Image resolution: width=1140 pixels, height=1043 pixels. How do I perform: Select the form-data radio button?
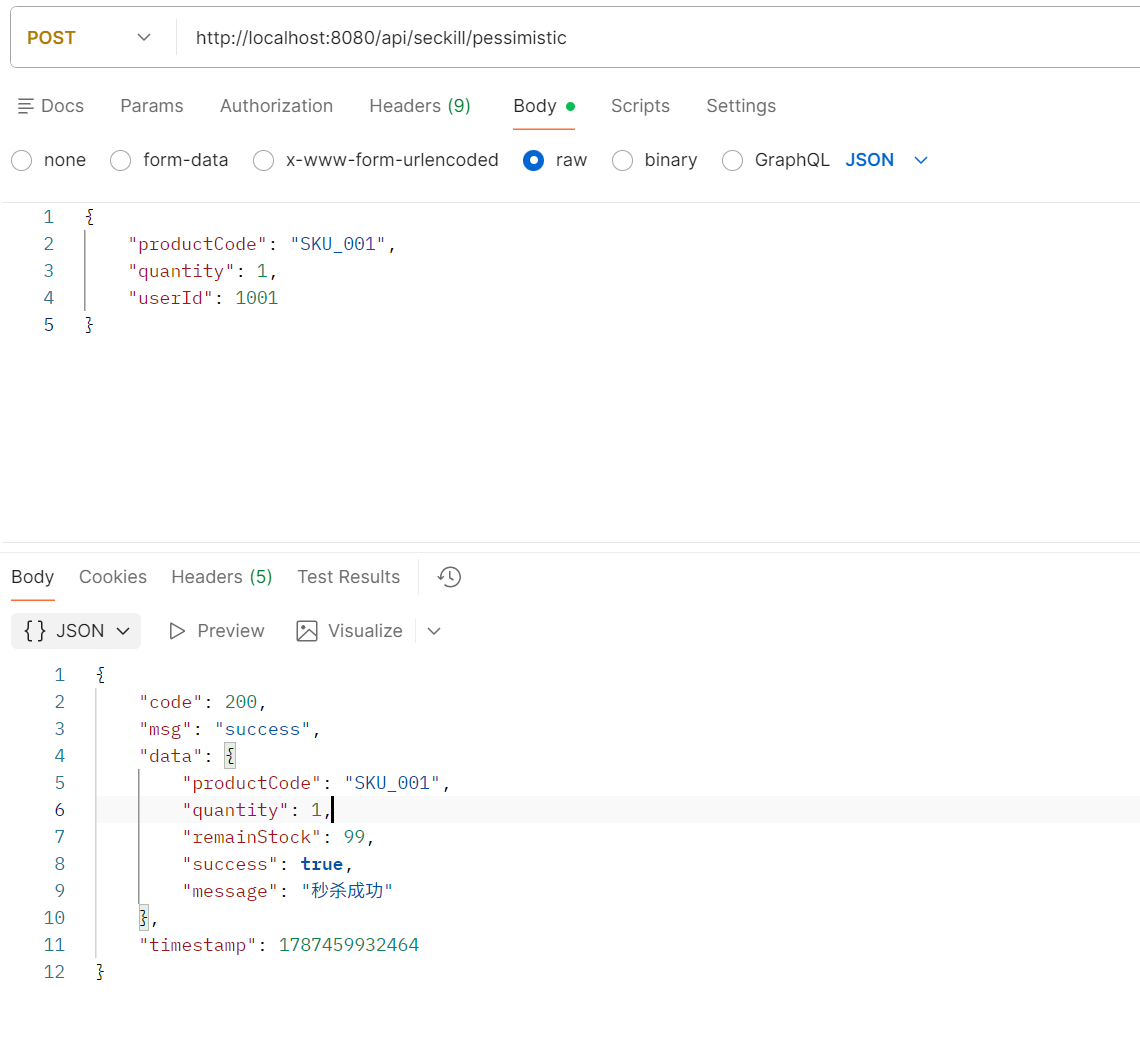point(121,161)
